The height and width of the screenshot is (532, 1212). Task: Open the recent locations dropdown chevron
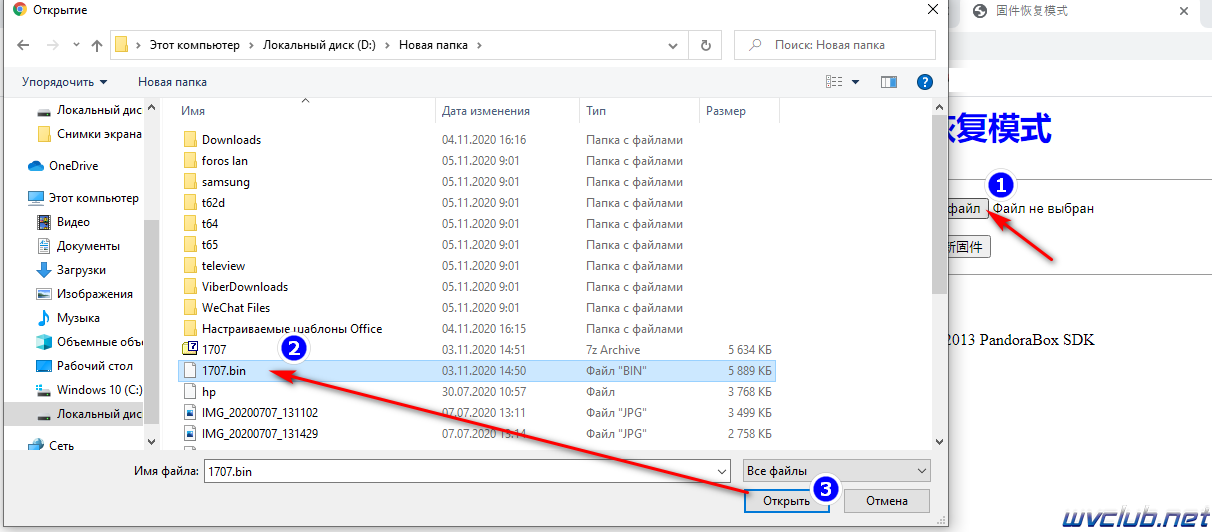coord(75,45)
